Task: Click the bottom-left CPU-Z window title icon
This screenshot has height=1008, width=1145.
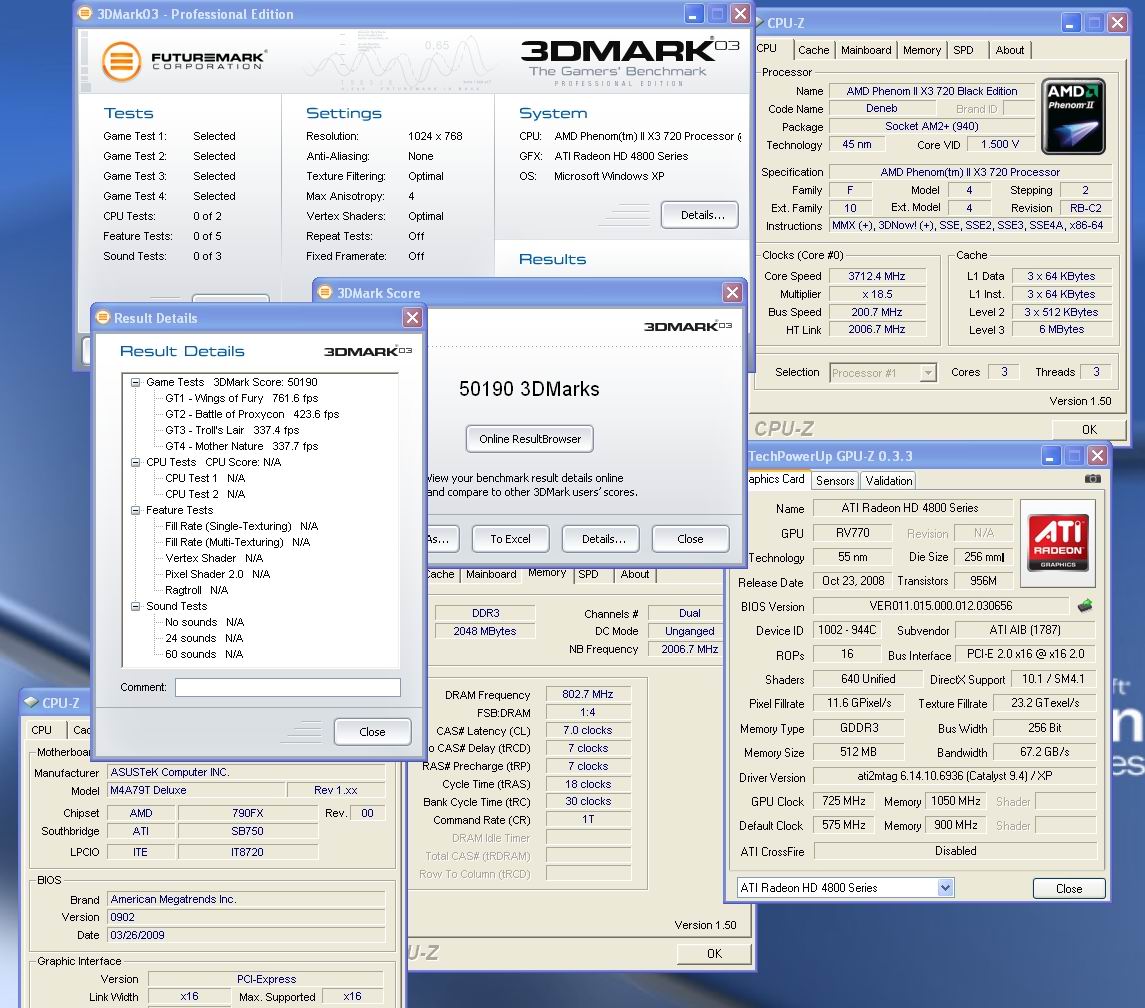Action: click(31, 702)
